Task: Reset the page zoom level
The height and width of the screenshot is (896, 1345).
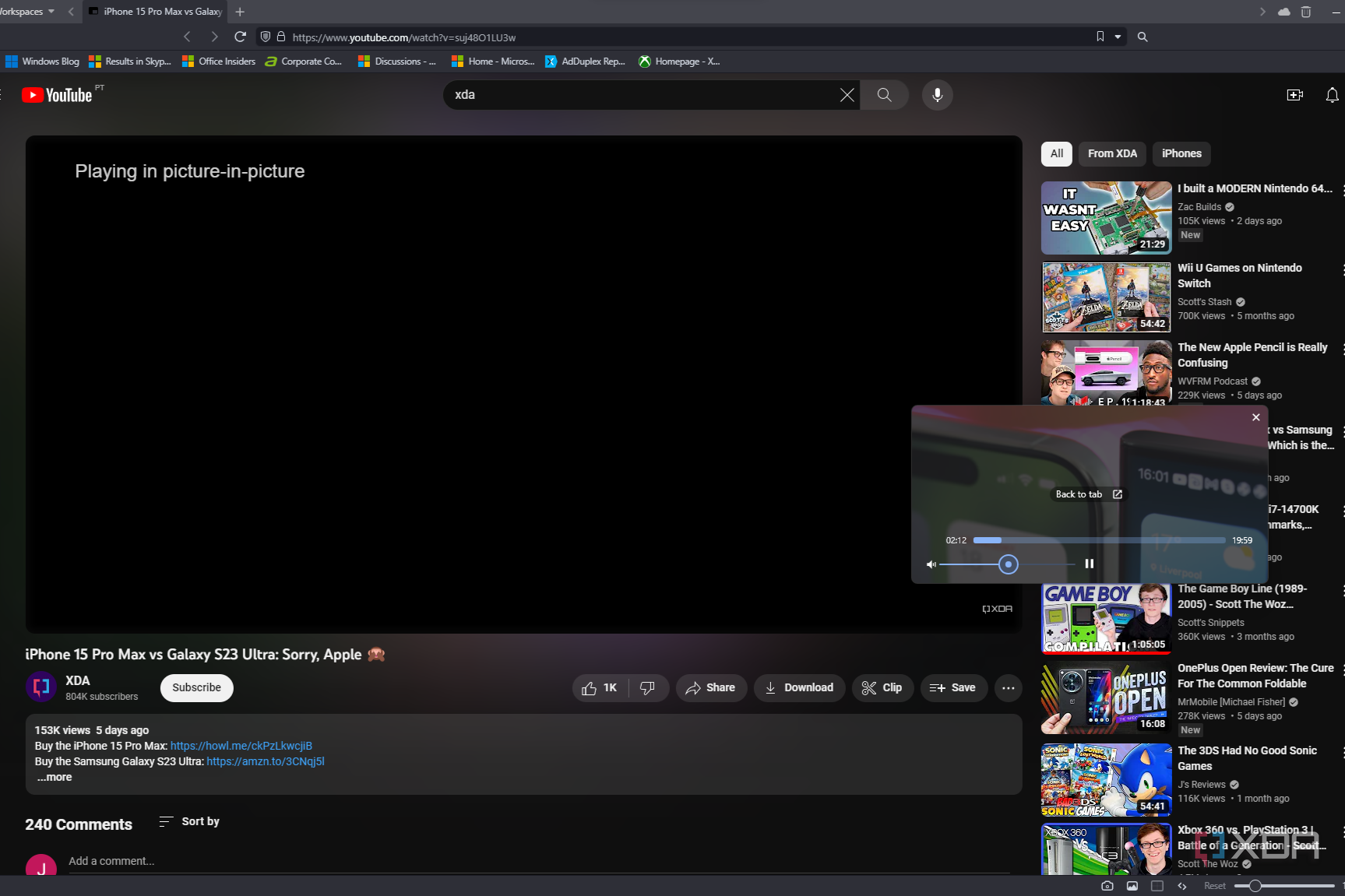Action: (1215, 886)
